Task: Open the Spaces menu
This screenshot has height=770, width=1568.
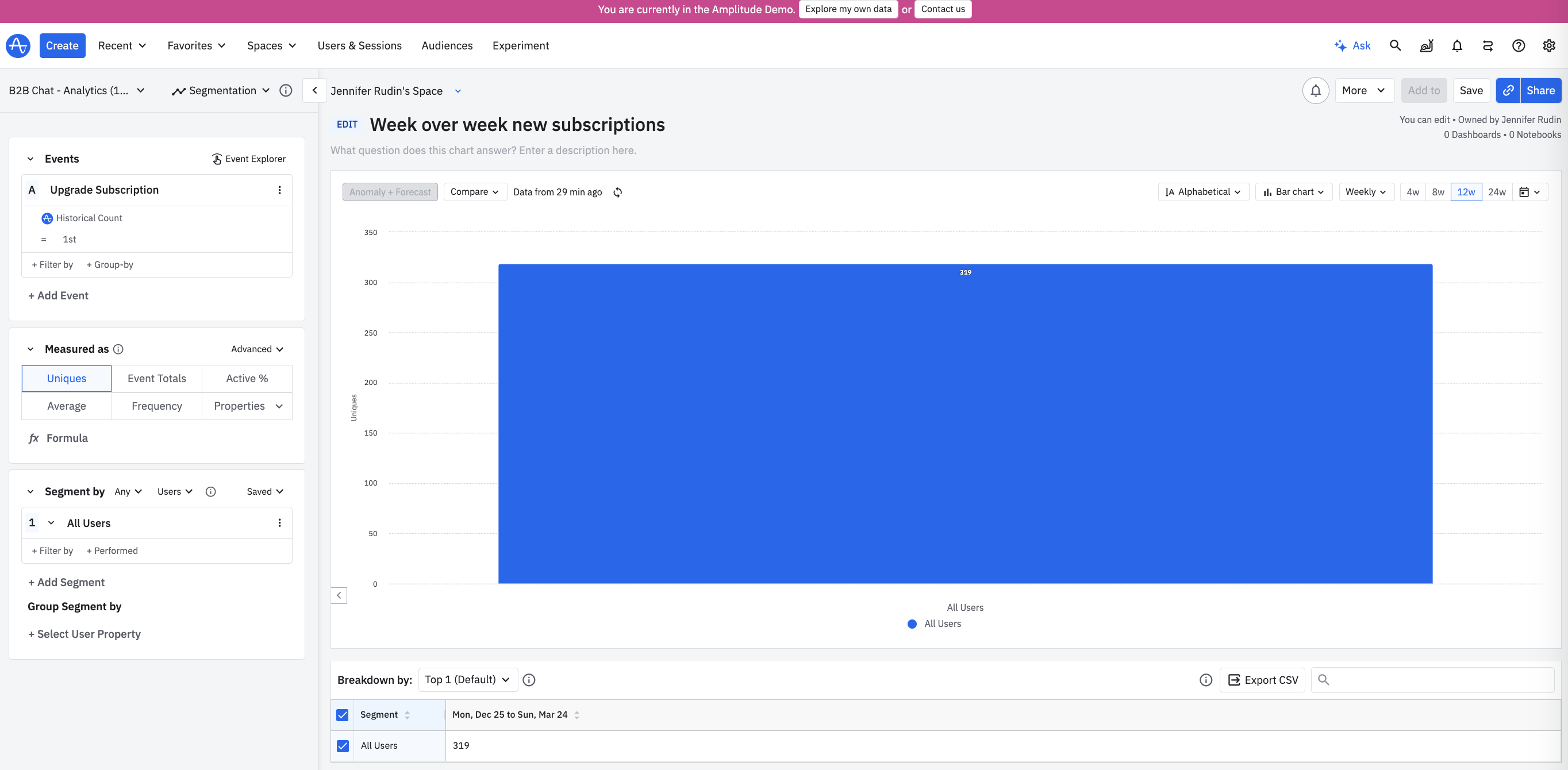Action: (x=271, y=45)
